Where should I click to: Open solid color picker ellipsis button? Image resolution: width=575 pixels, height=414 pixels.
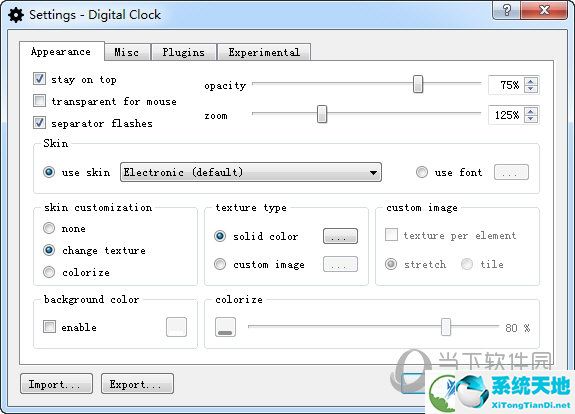coord(340,237)
